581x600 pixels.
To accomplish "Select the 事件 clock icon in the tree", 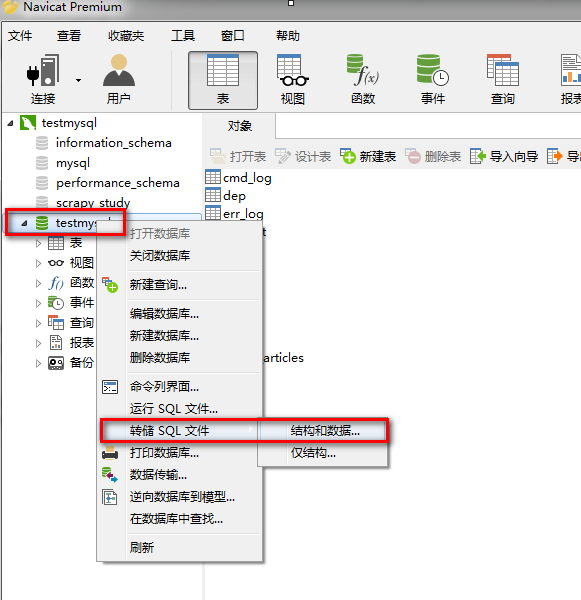I will point(56,303).
